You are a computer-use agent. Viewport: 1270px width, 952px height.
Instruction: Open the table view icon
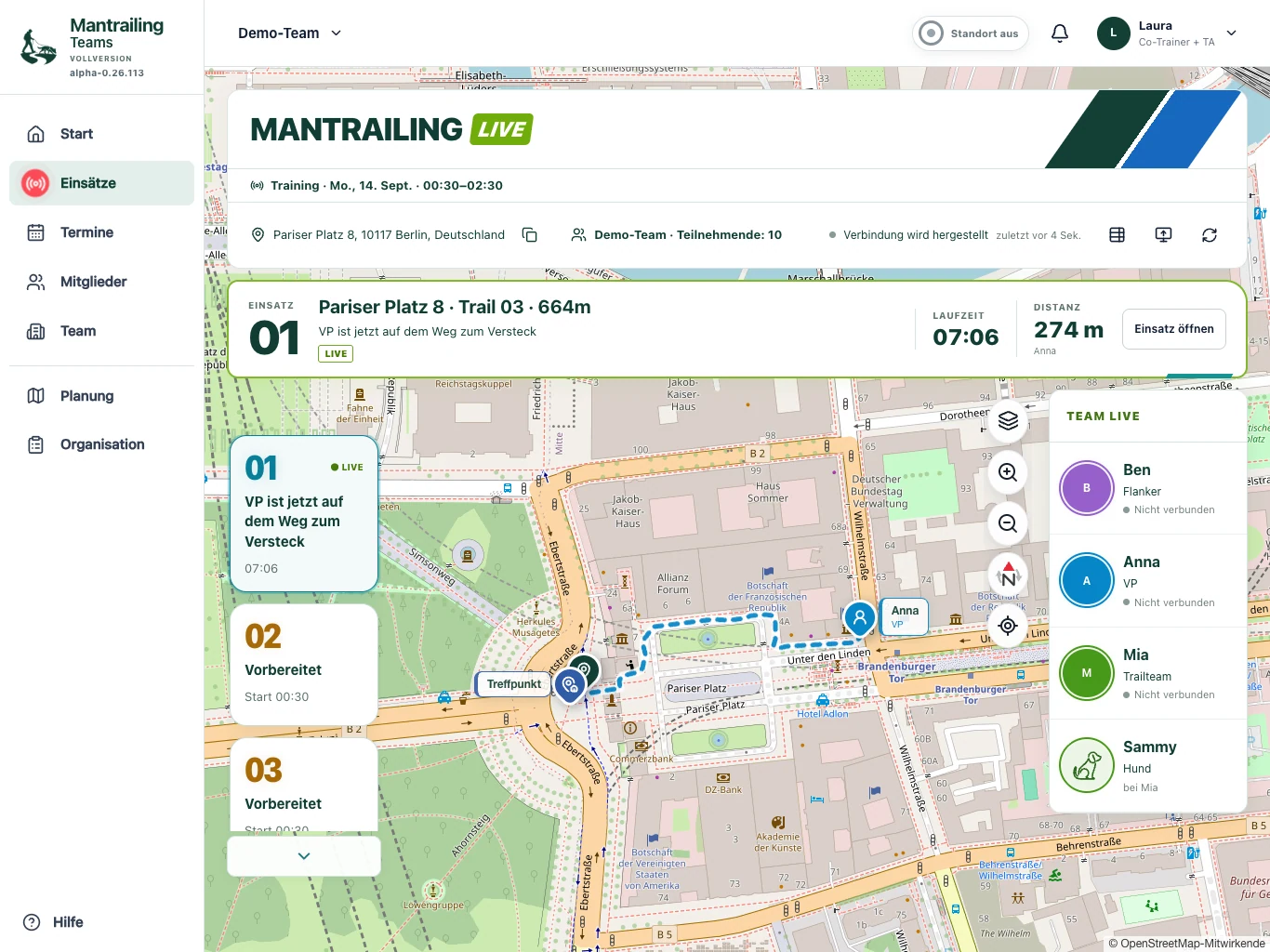point(1118,235)
